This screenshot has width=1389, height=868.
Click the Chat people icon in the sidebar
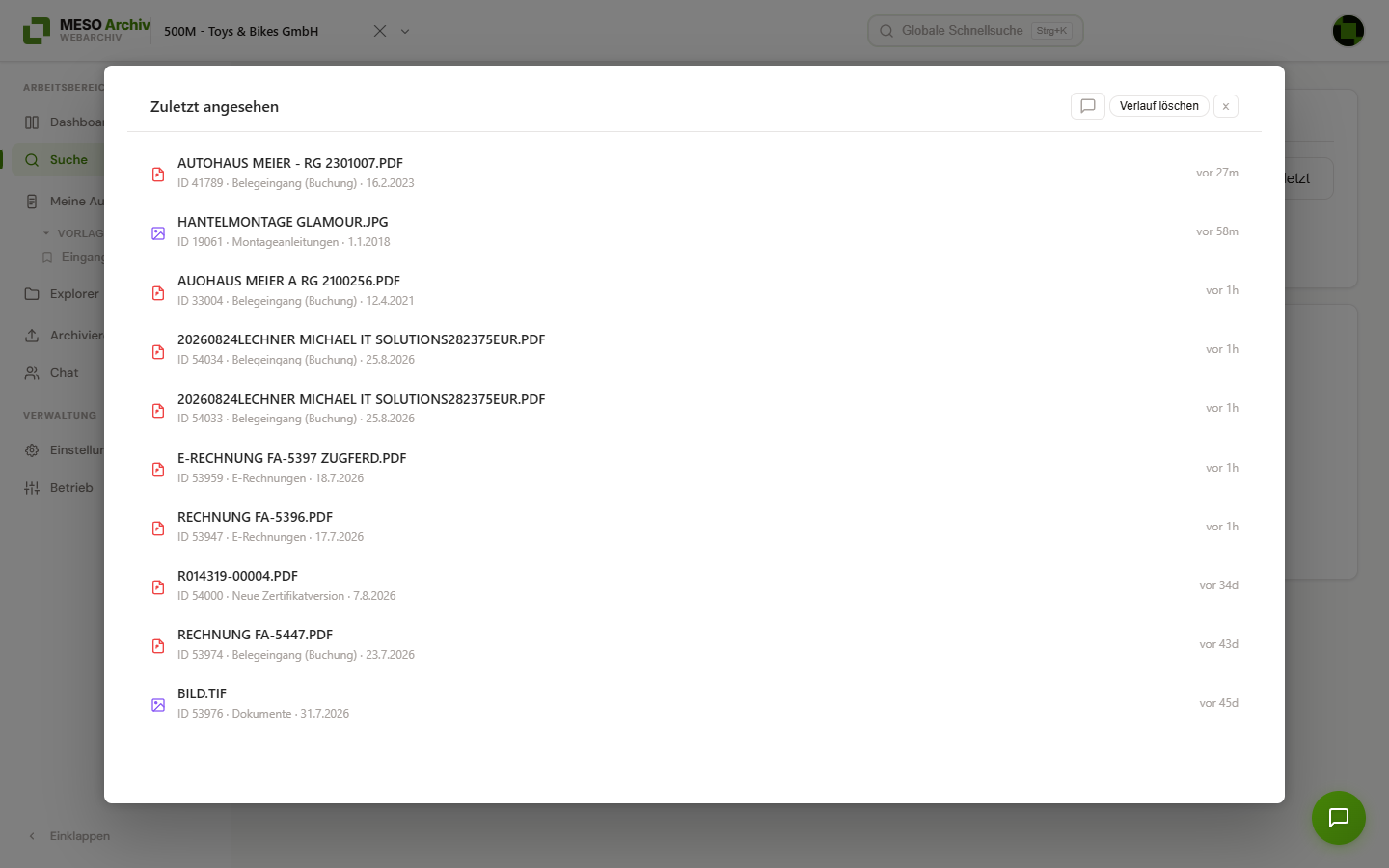[x=32, y=373]
